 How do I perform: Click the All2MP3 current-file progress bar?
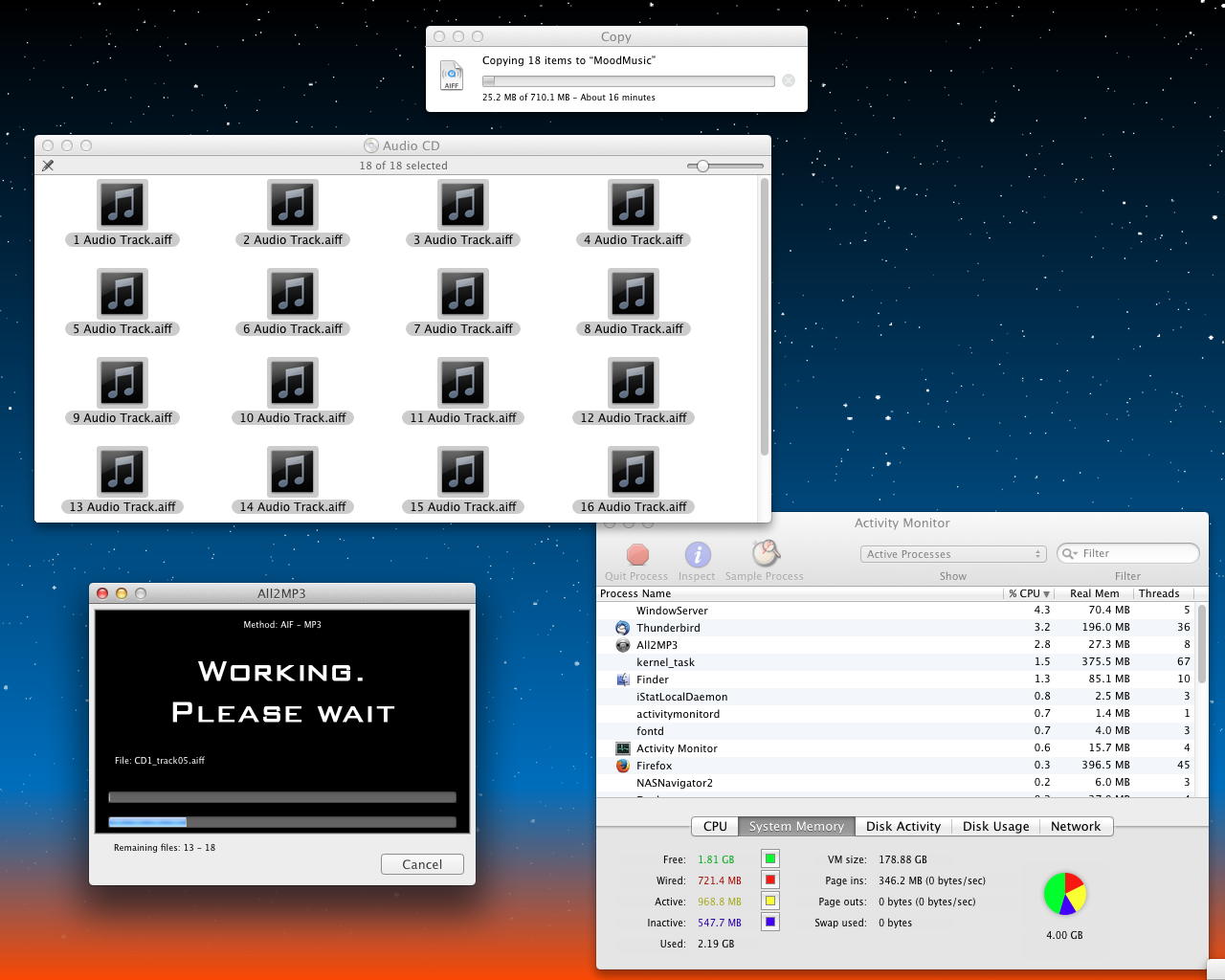tap(282, 796)
